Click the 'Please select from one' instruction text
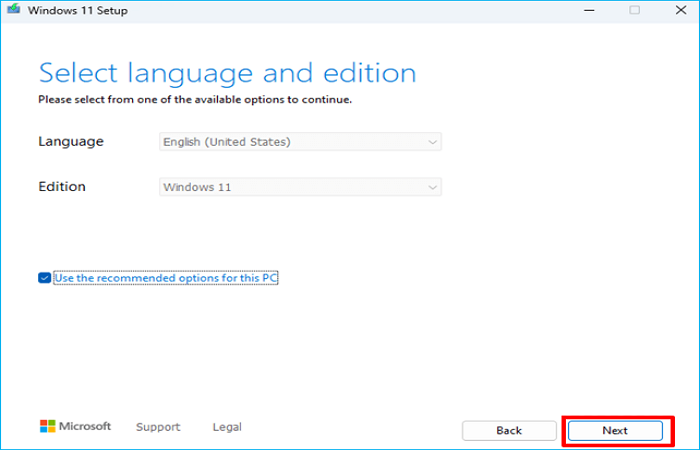700x450 pixels. [195, 100]
